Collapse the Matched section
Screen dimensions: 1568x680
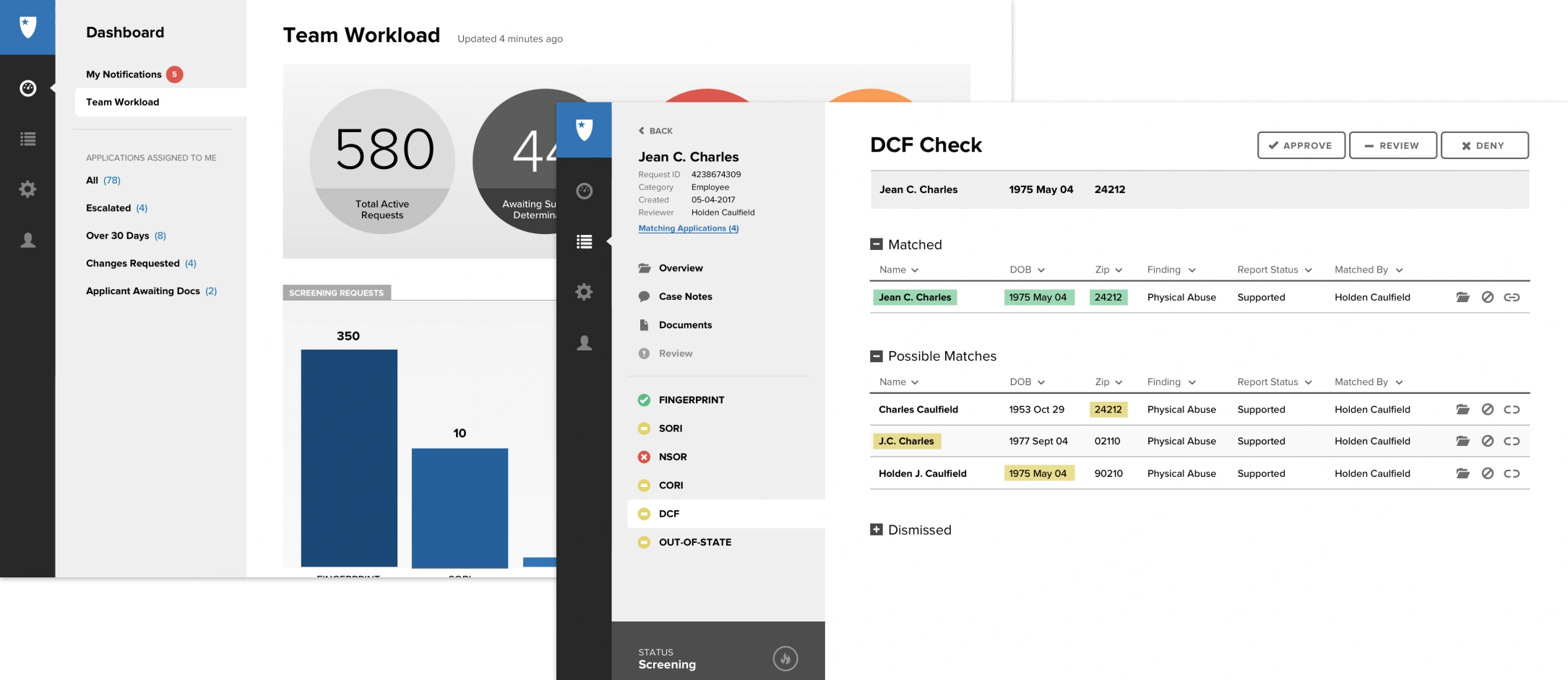click(876, 244)
